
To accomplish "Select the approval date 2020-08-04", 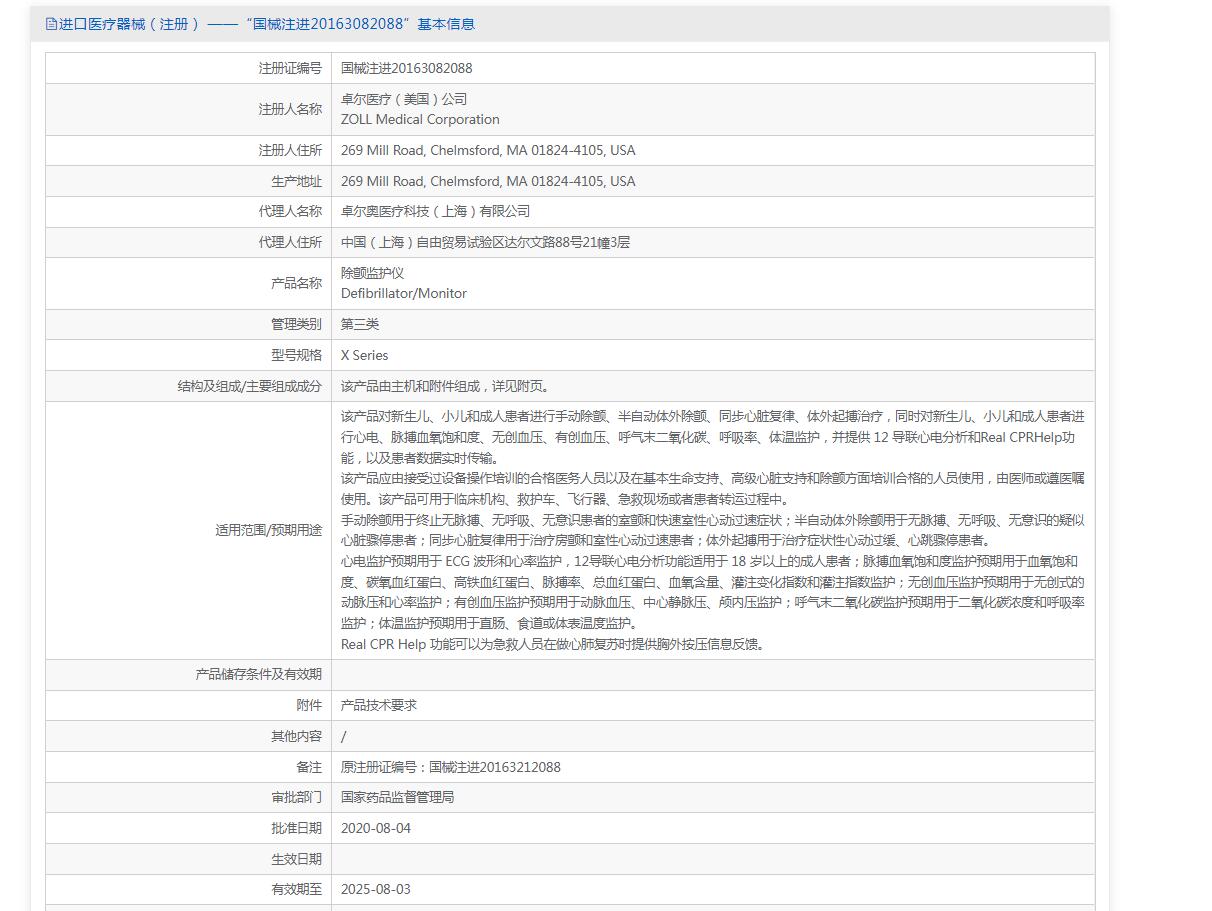I will pos(376,828).
